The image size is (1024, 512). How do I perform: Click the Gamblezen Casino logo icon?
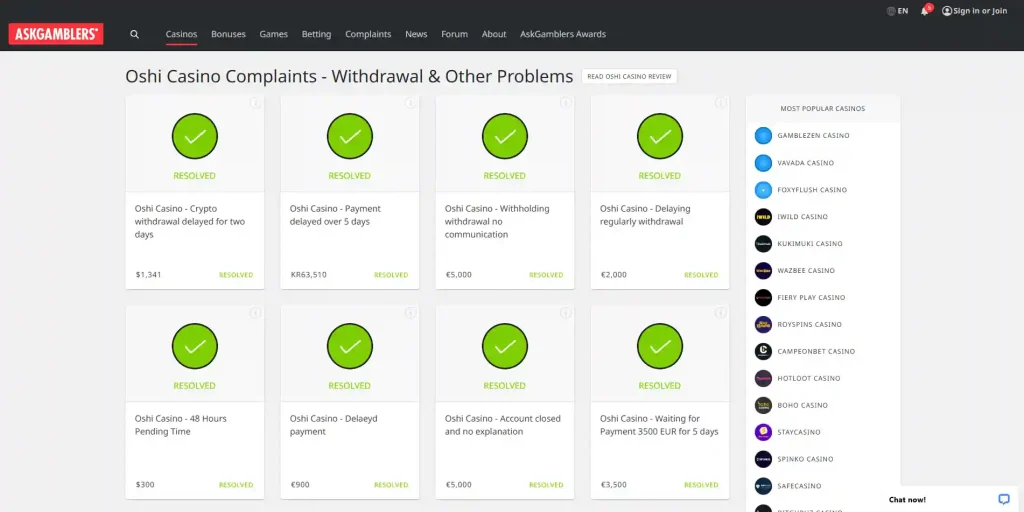[x=763, y=136]
